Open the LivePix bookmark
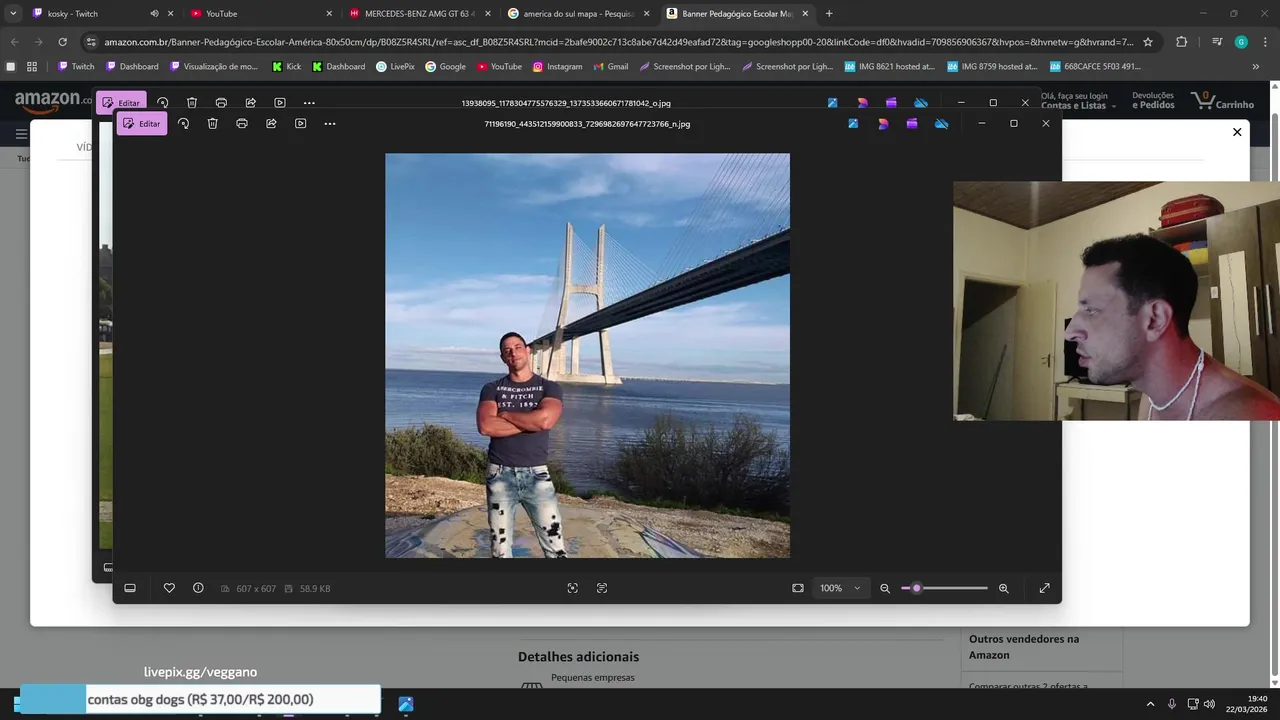Screen dimensions: 1280x720 [396, 67]
